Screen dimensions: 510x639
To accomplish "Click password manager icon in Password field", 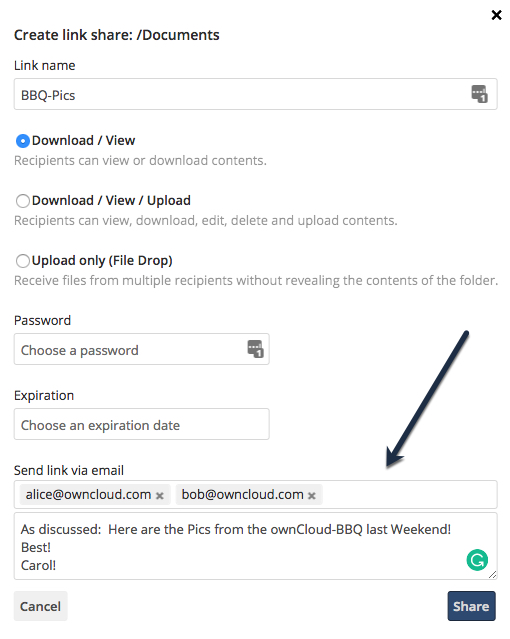I will (x=255, y=349).
